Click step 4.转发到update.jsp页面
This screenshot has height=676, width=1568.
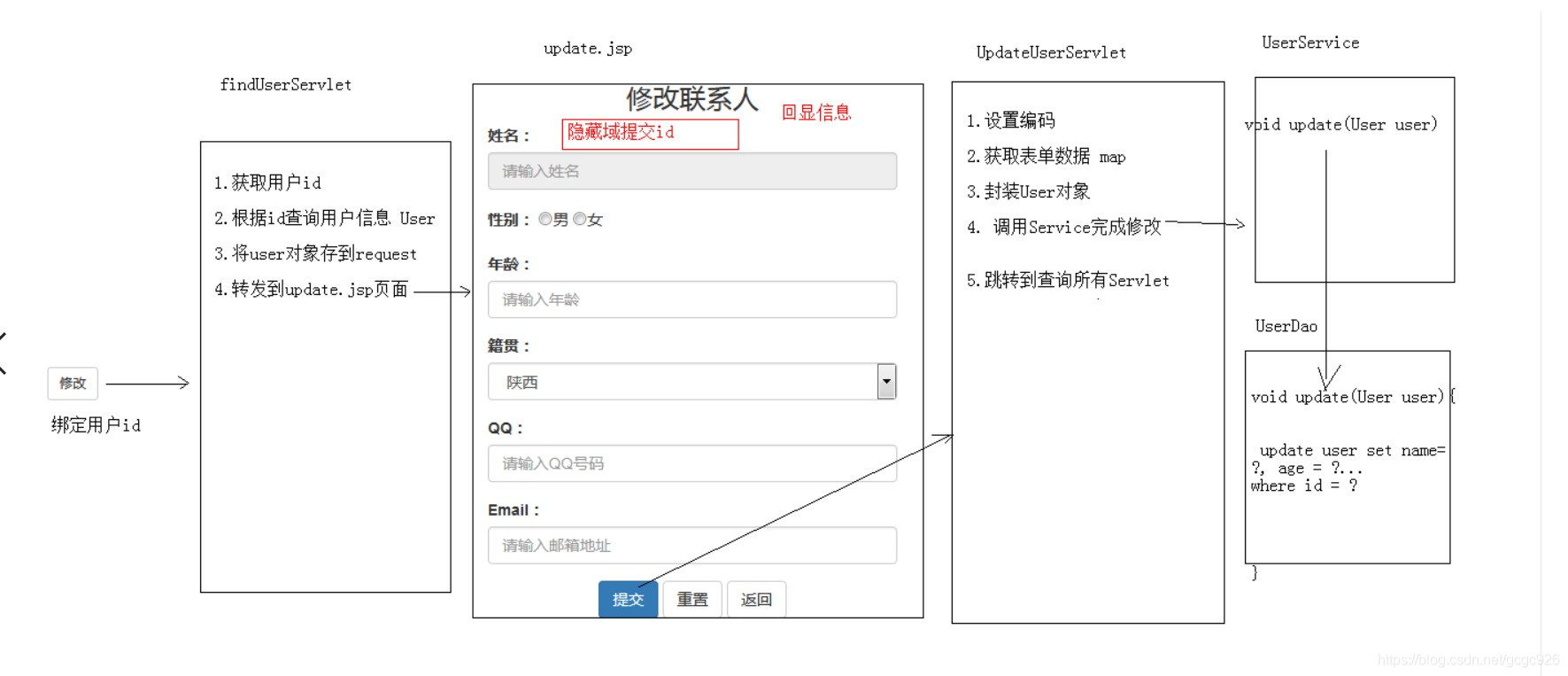(x=312, y=290)
